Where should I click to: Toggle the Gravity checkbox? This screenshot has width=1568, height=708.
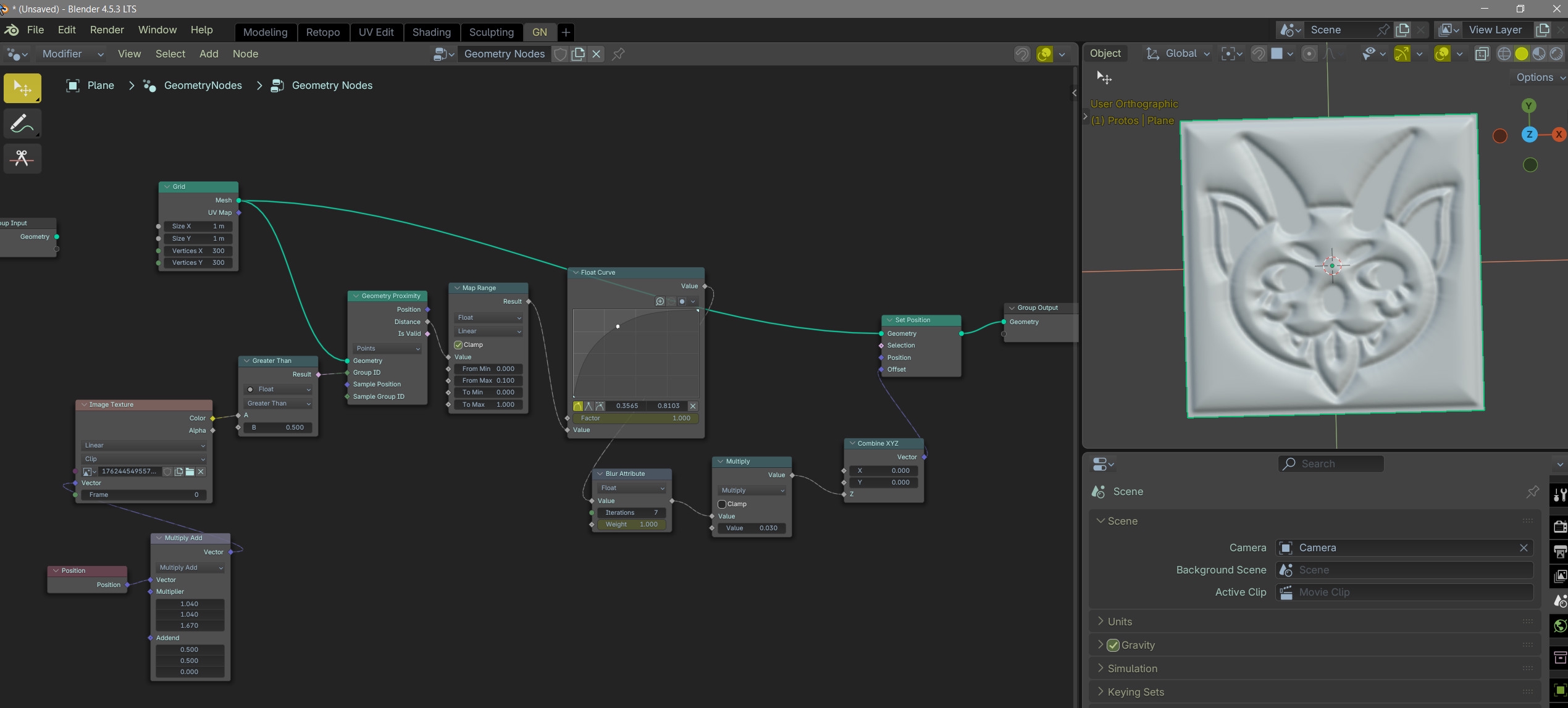pyautogui.click(x=1113, y=645)
